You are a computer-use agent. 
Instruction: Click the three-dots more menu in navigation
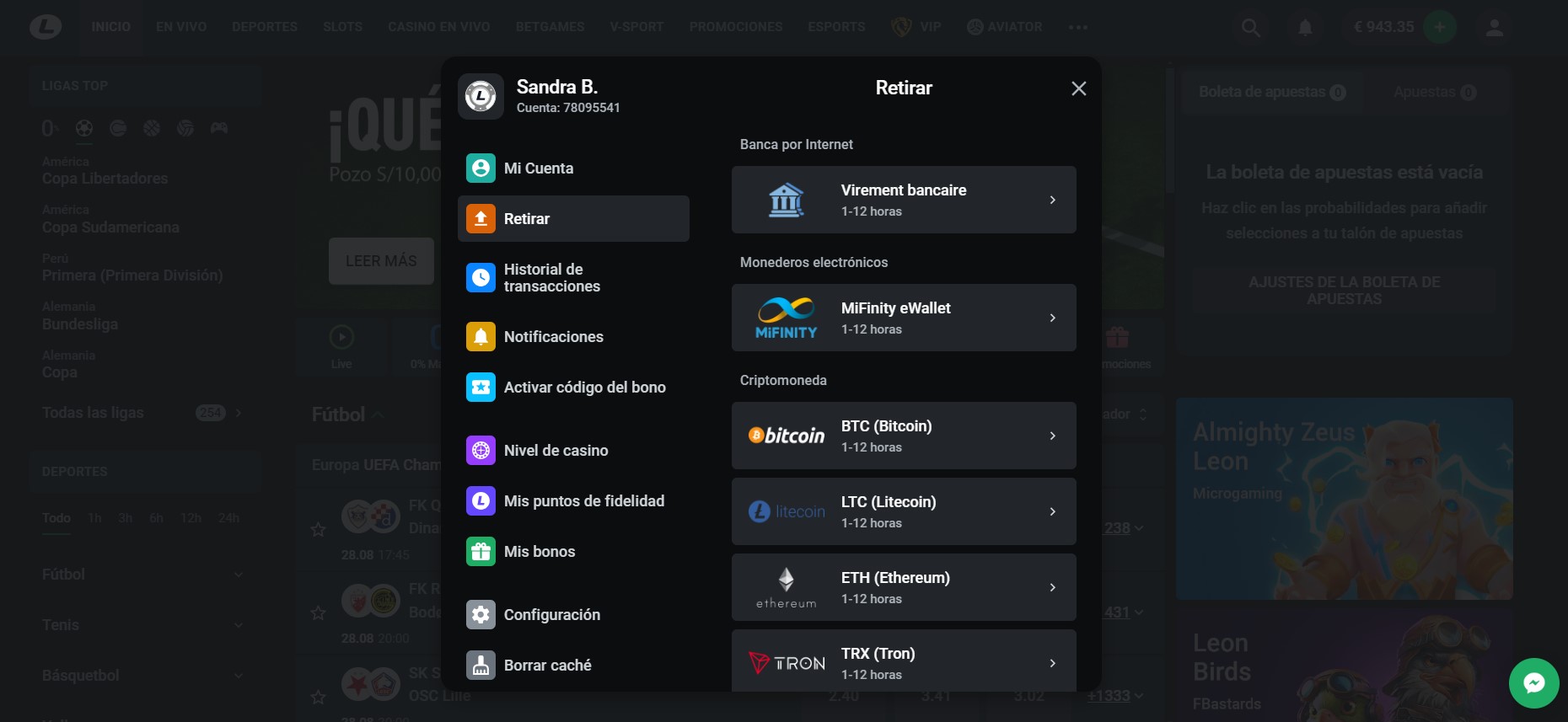coord(1078,27)
